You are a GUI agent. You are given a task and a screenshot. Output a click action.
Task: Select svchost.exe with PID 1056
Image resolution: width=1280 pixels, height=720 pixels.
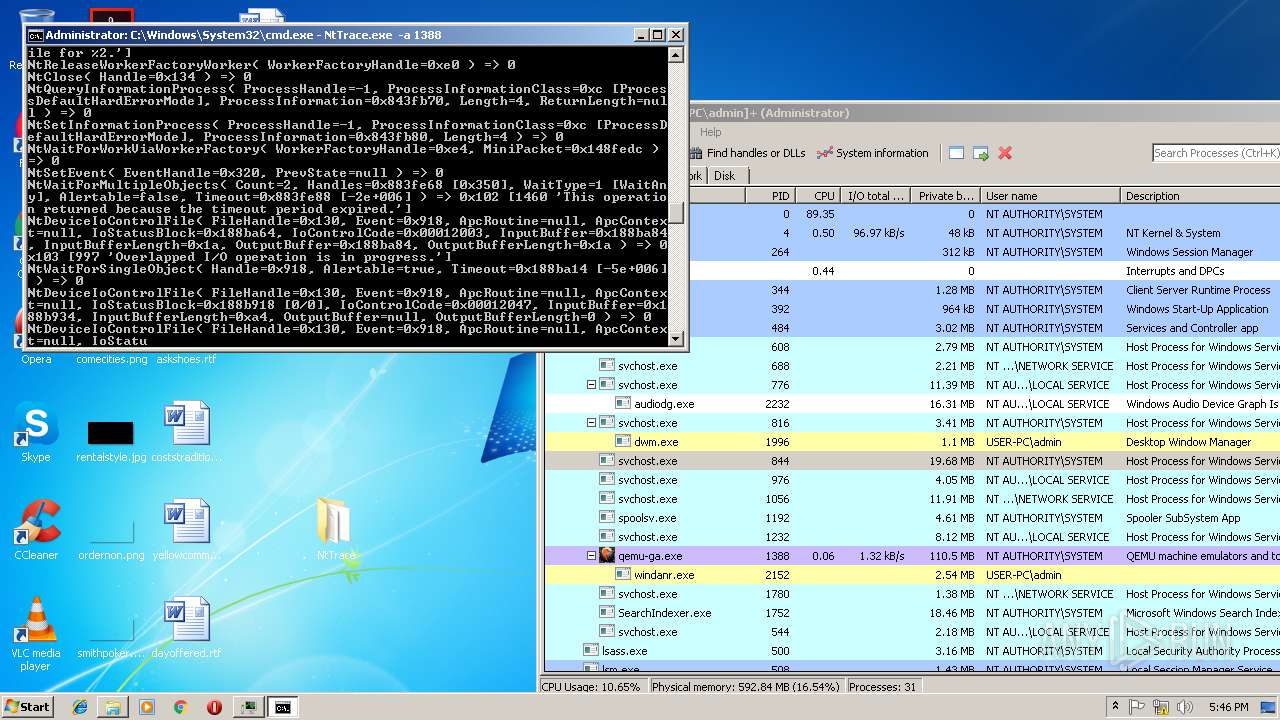(x=912, y=499)
